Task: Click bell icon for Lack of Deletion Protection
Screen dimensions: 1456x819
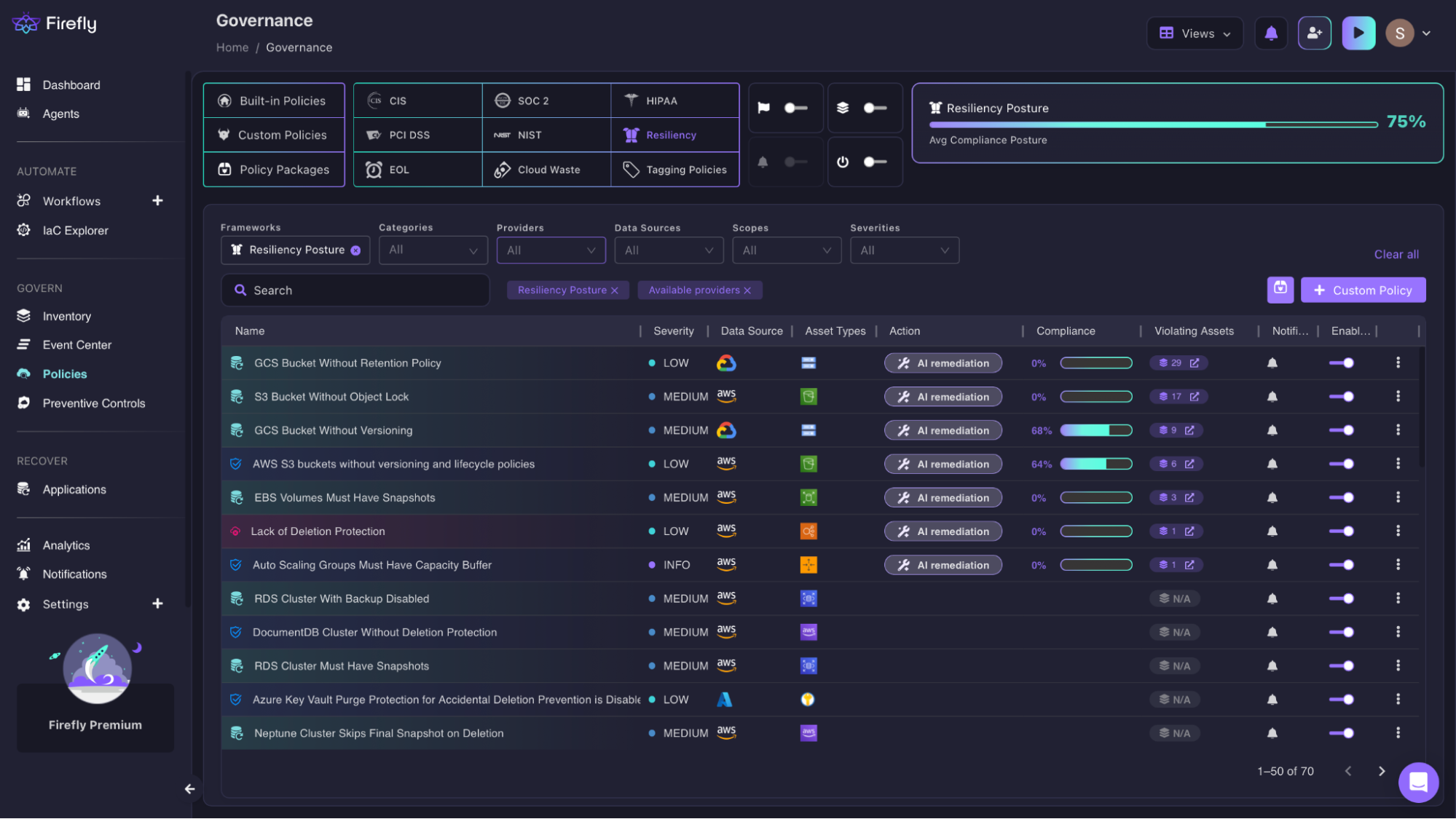Action: (x=1272, y=531)
